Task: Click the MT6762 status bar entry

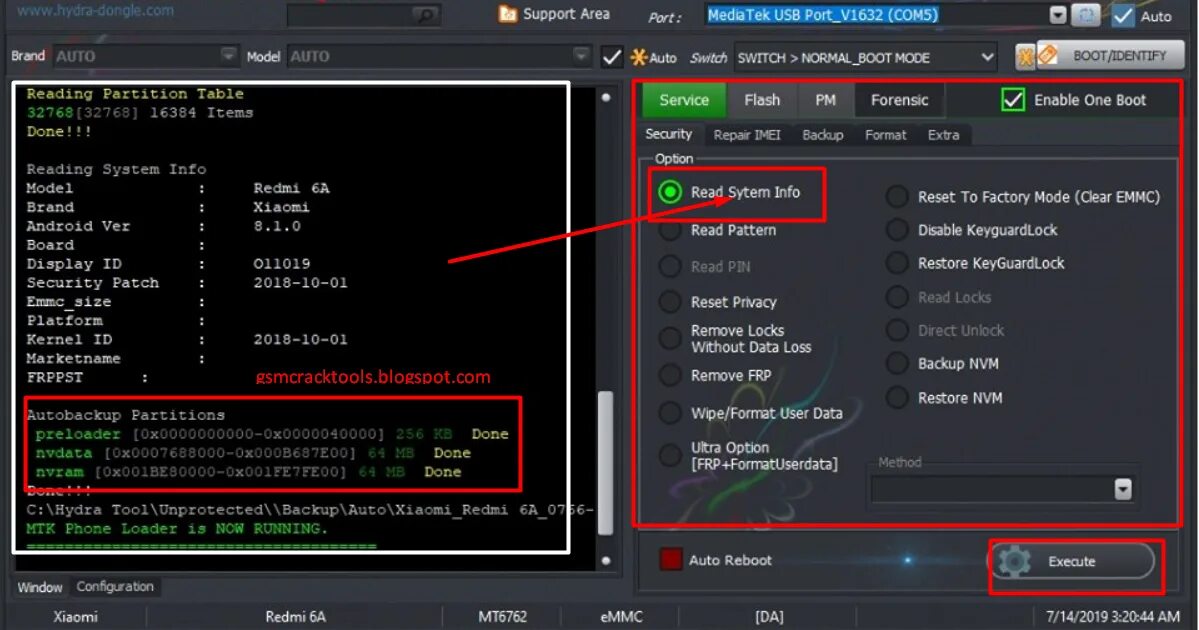Action: [x=502, y=616]
